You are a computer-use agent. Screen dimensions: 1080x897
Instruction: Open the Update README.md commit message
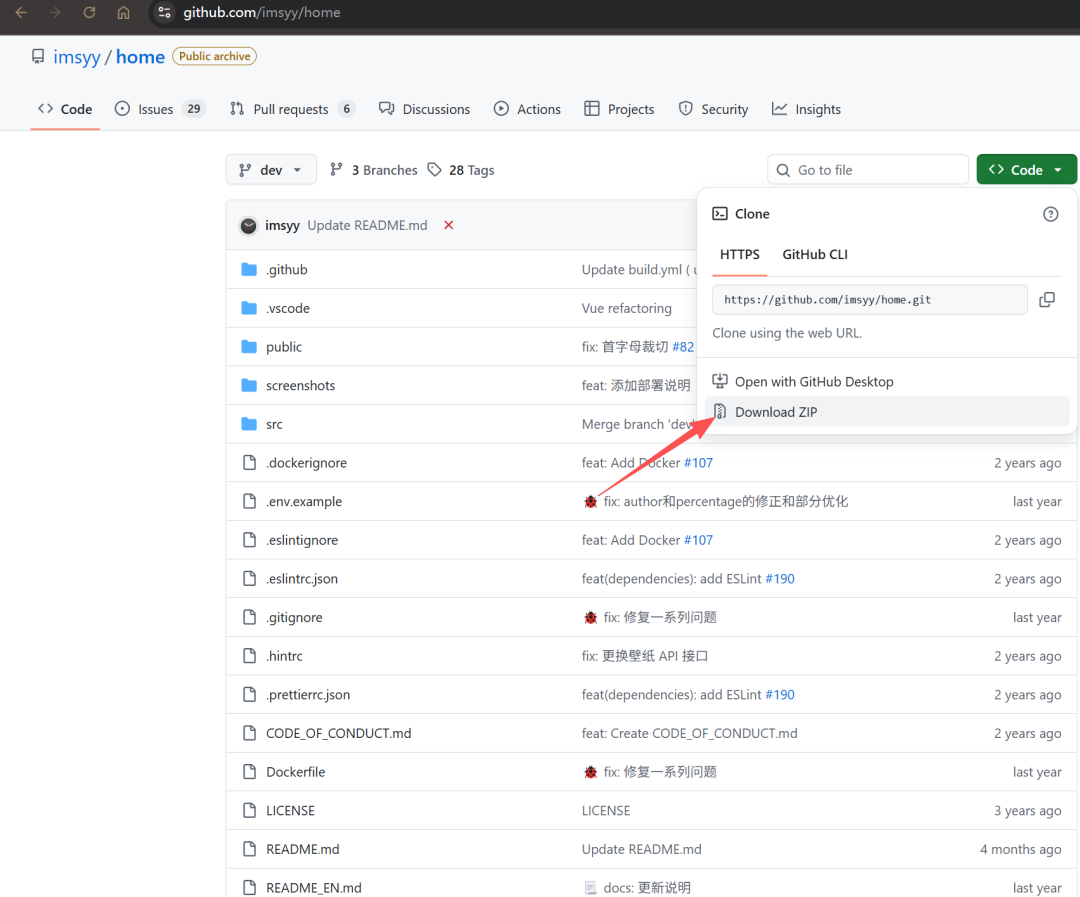(367, 225)
